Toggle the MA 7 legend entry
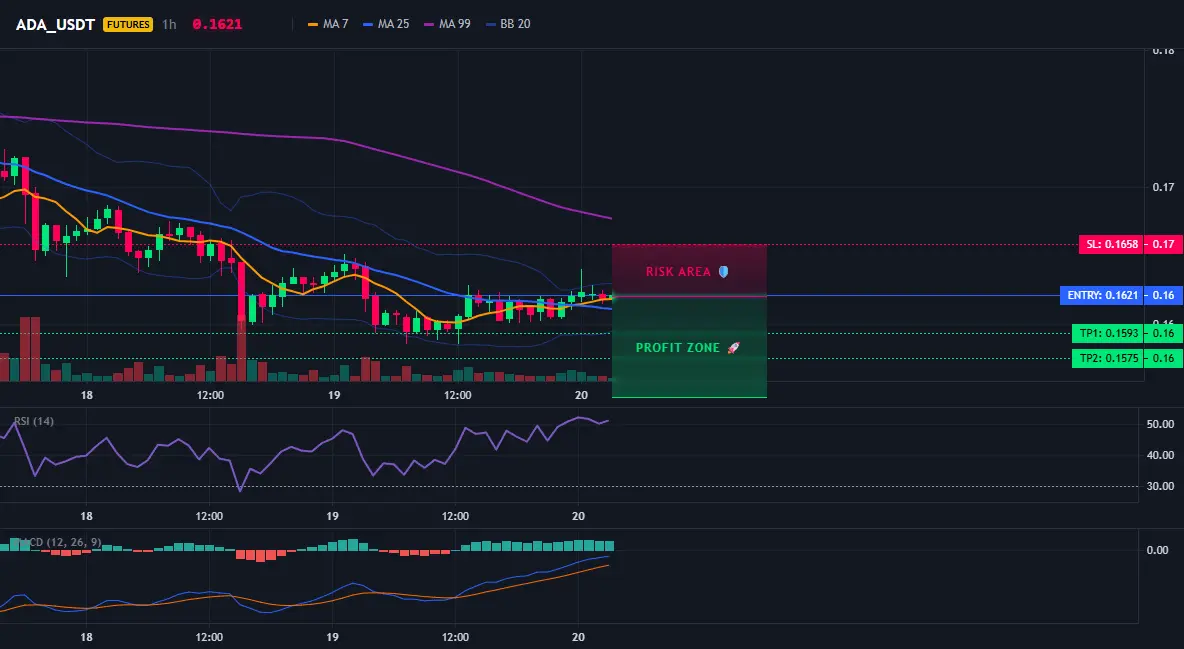Viewport: 1184px width, 649px height. (328, 24)
